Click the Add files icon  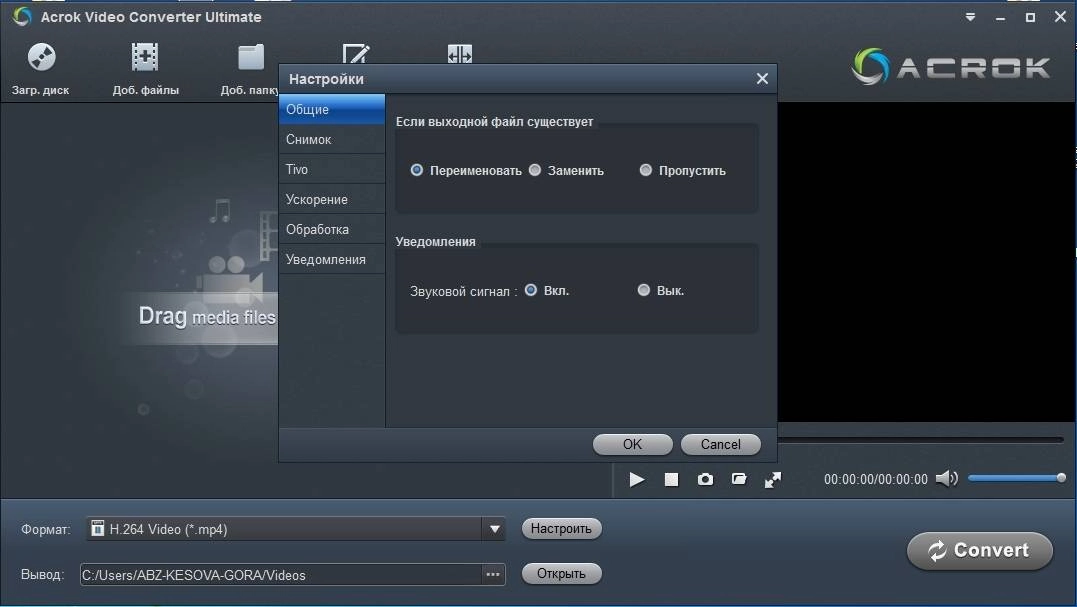pos(145,57)
